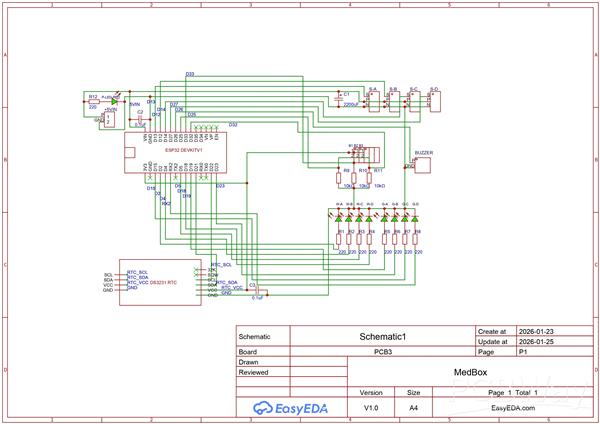
Task: Click the BUZZER component symbol
Action: tap(422, 166)
